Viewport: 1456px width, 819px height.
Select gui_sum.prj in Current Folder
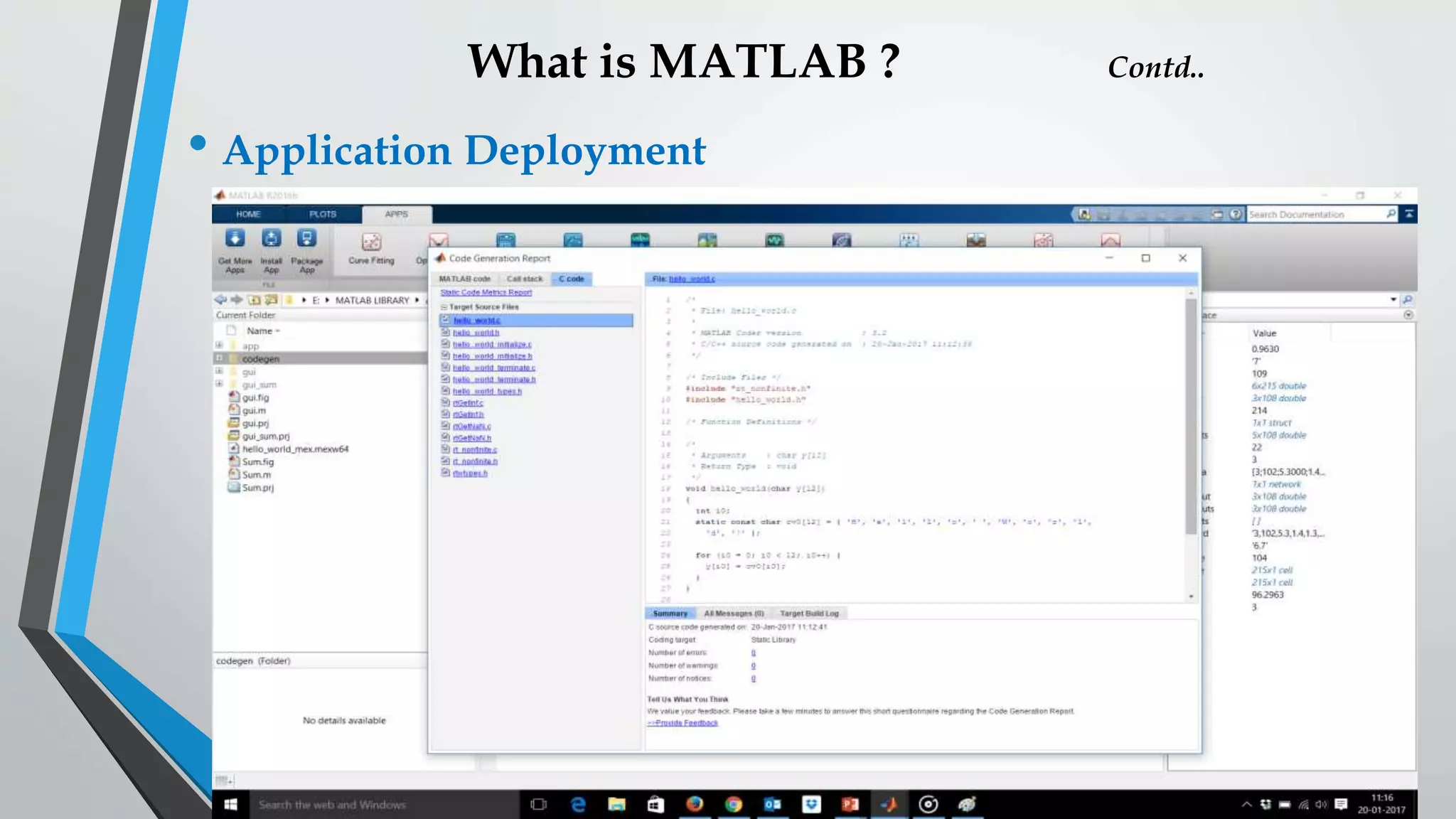(x=266, y=436)
